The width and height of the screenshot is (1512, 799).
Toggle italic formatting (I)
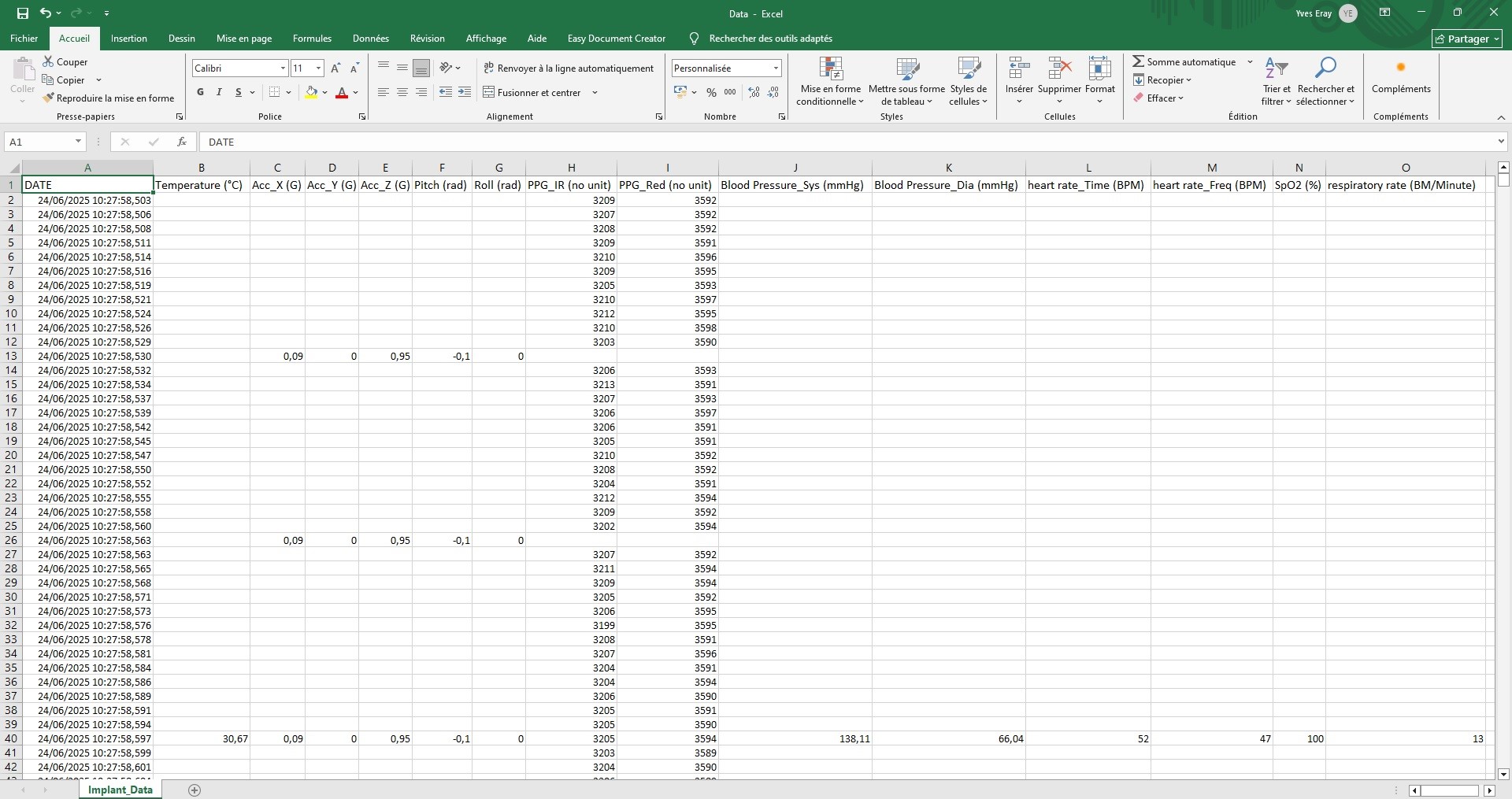[219, 92]
